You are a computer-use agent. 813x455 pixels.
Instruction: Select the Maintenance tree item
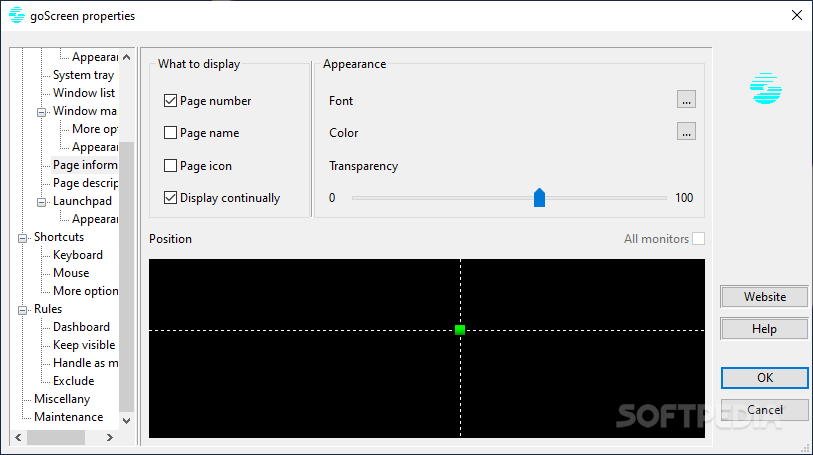69,417
